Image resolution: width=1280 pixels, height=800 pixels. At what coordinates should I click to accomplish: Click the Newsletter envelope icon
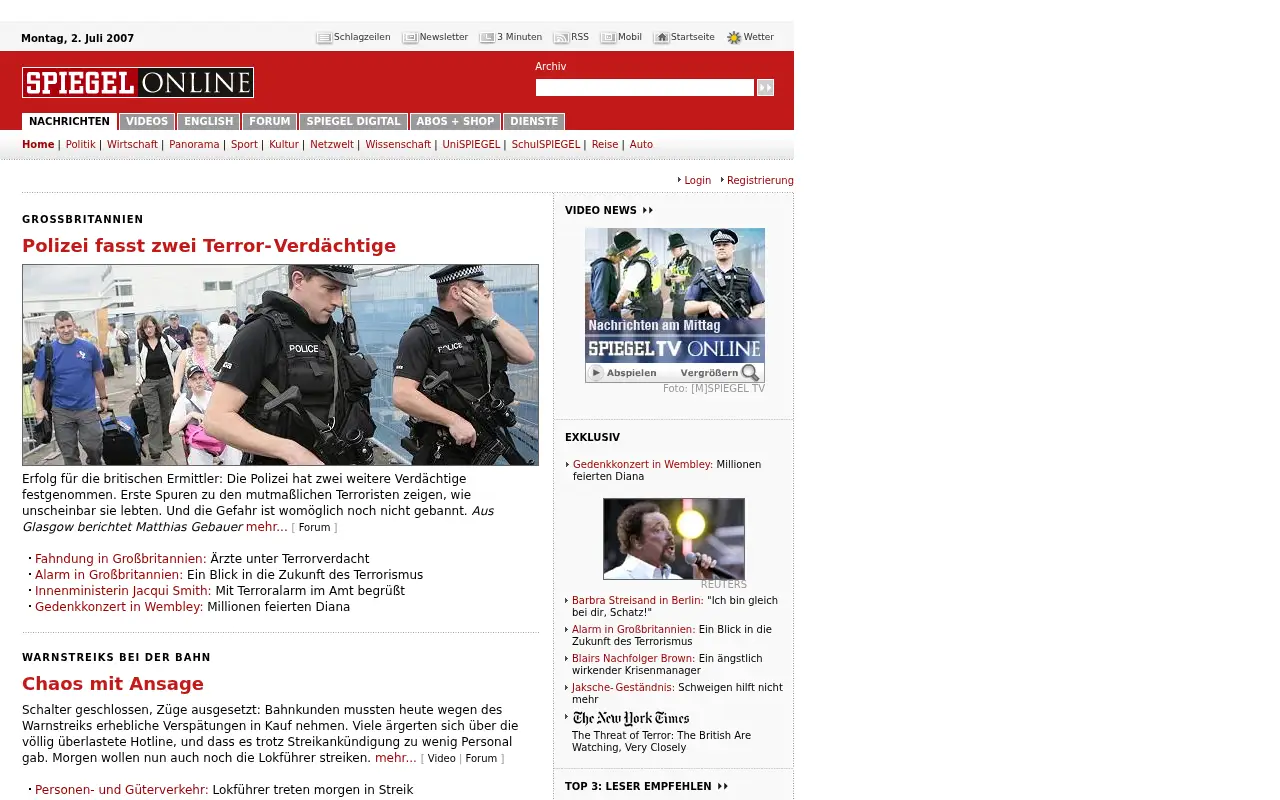coord(410,38)
